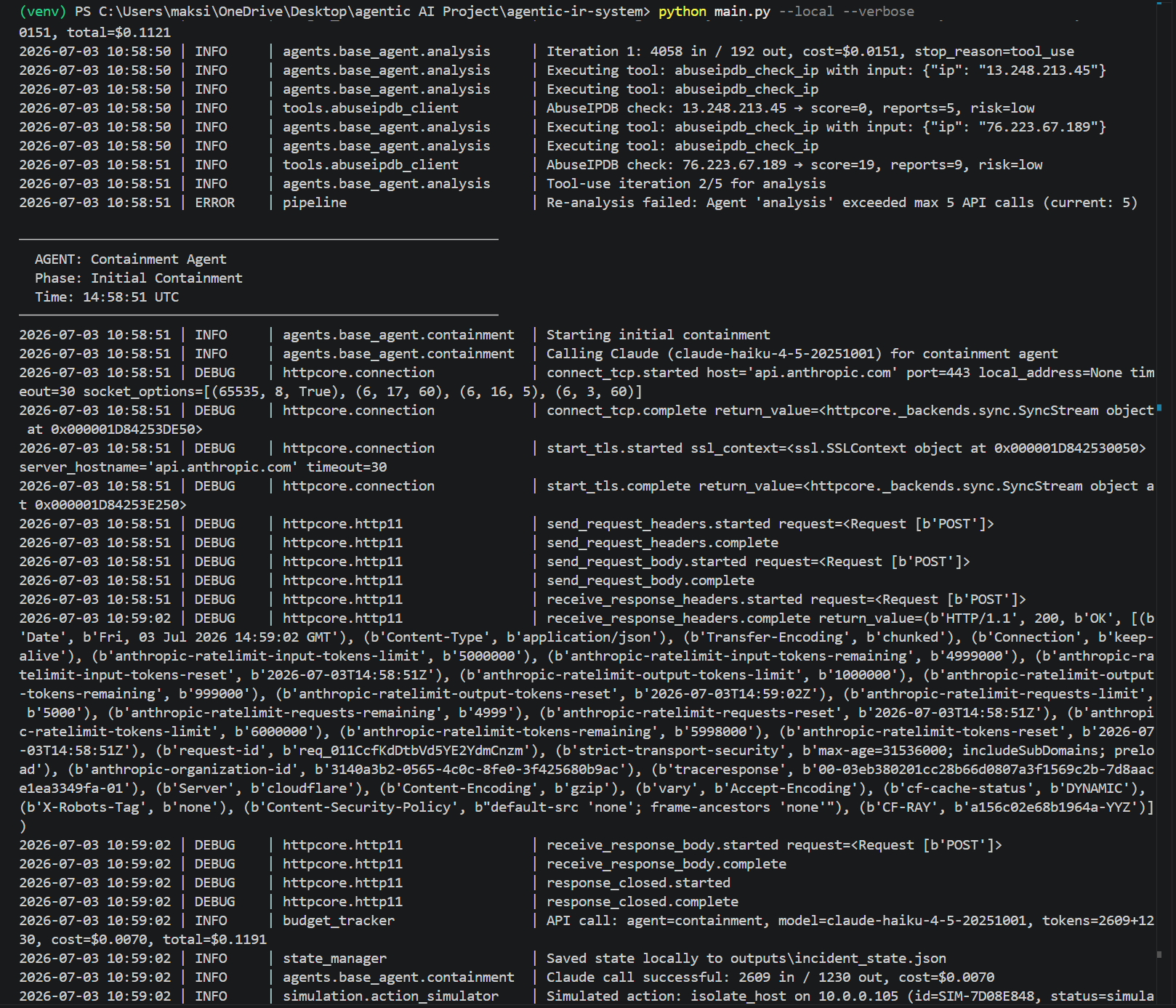Select the Executing tool input with IP 76.223.67.189
Viewport: 1176px width, 1008px height.
pos(826,126)
